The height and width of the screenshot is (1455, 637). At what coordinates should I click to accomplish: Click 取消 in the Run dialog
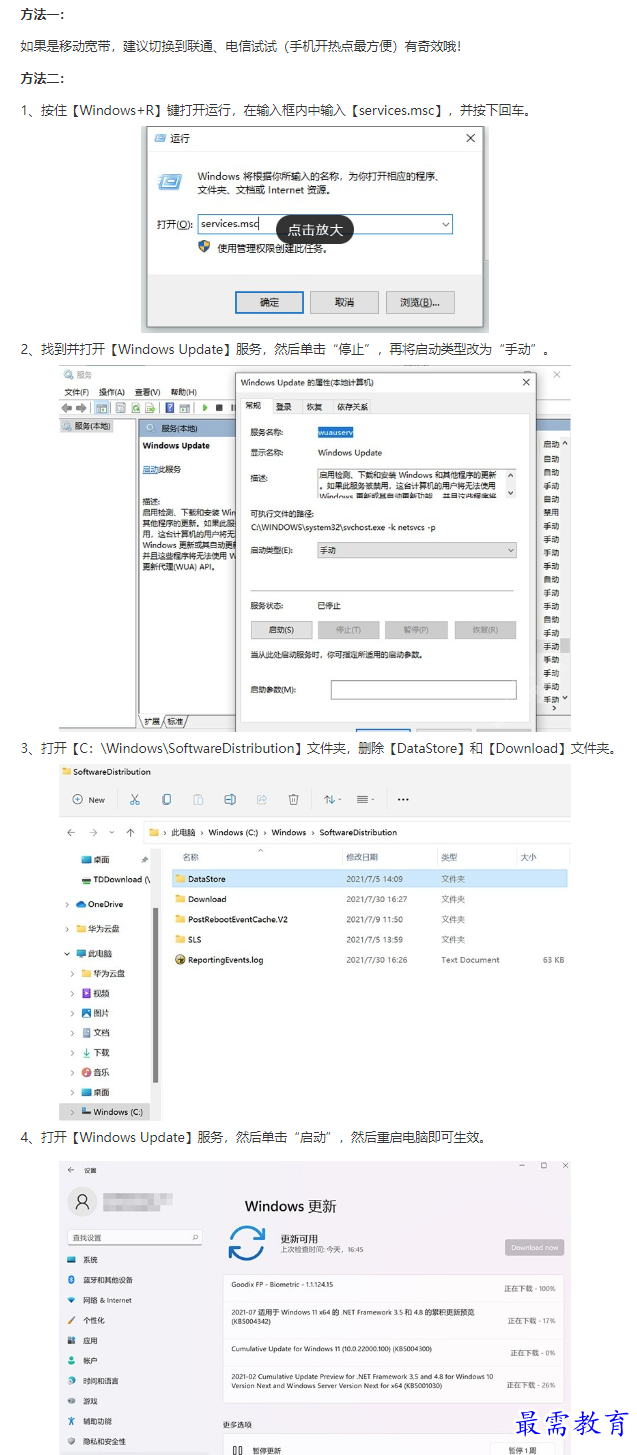point(344,302)
